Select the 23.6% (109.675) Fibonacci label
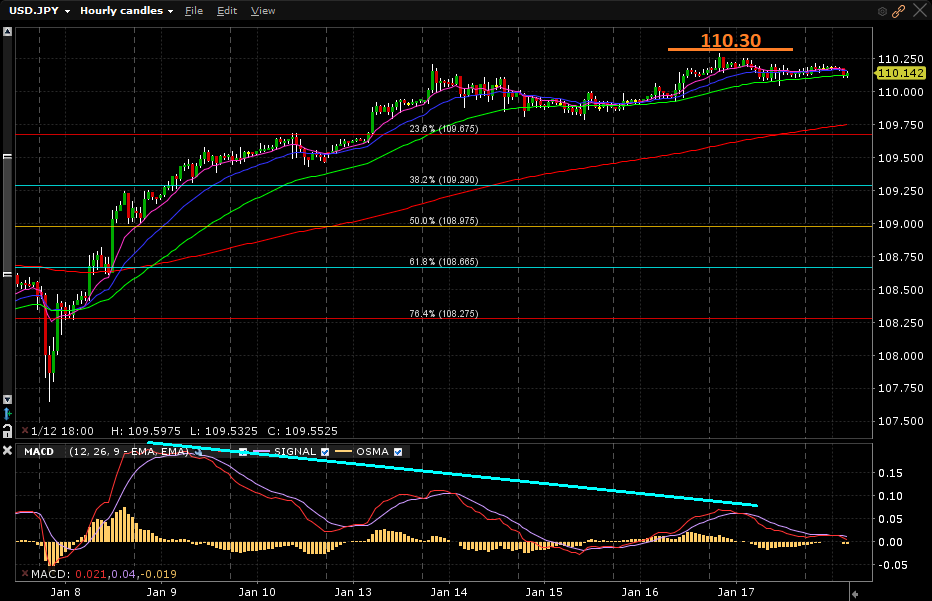Viewport: 932px width, 601px height. [443, 128]
